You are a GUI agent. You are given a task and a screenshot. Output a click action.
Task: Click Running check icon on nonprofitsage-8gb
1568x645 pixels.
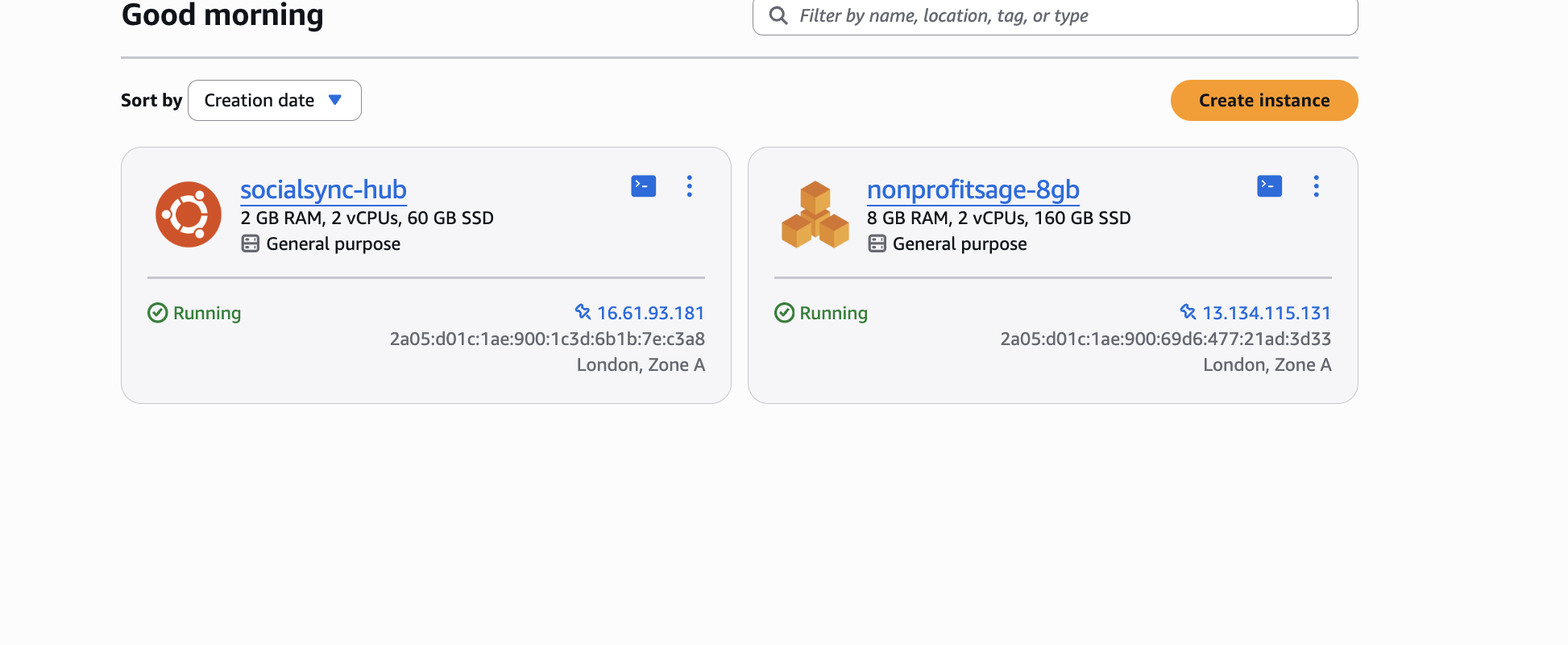pyautogui.click(x=784, y=313)
